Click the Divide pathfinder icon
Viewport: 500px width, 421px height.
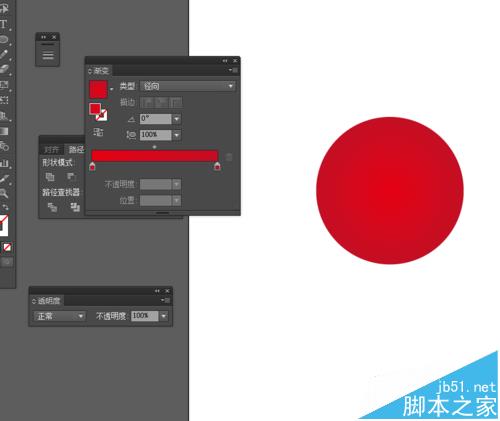click(52, 207)
